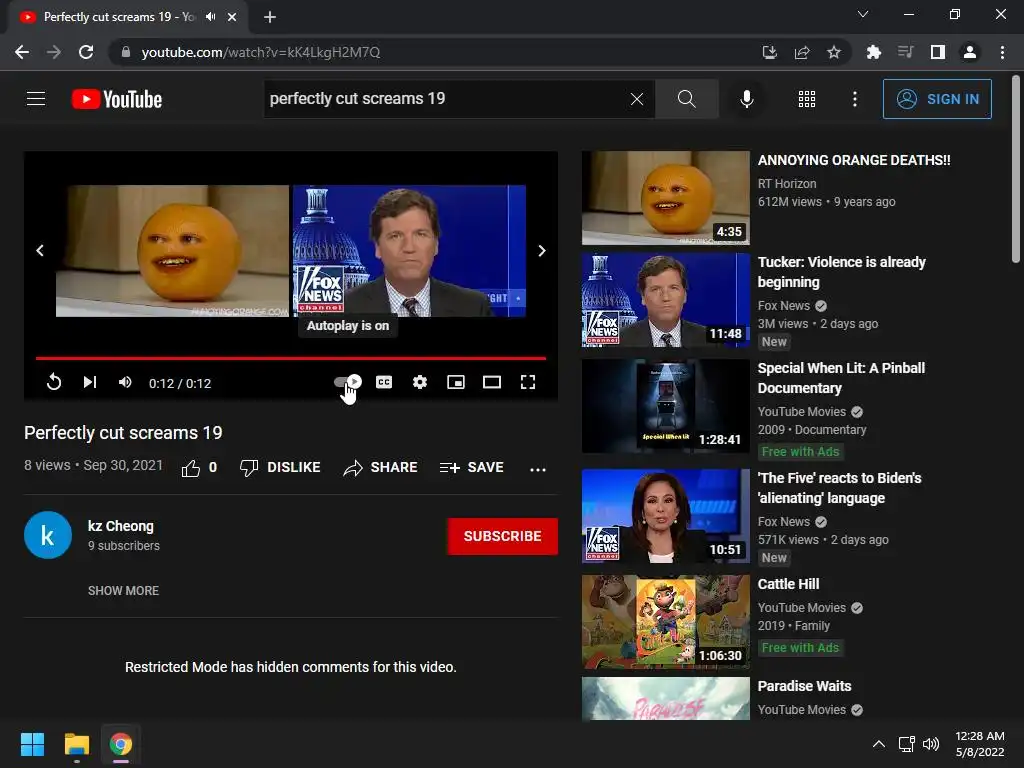View site information lock icon

coord(126,52)
